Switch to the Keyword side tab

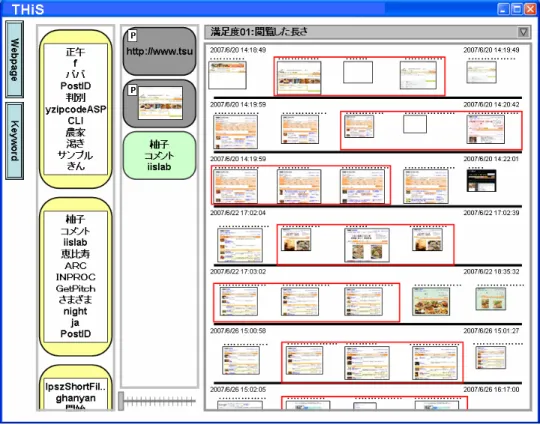click(x=14, y=141)
